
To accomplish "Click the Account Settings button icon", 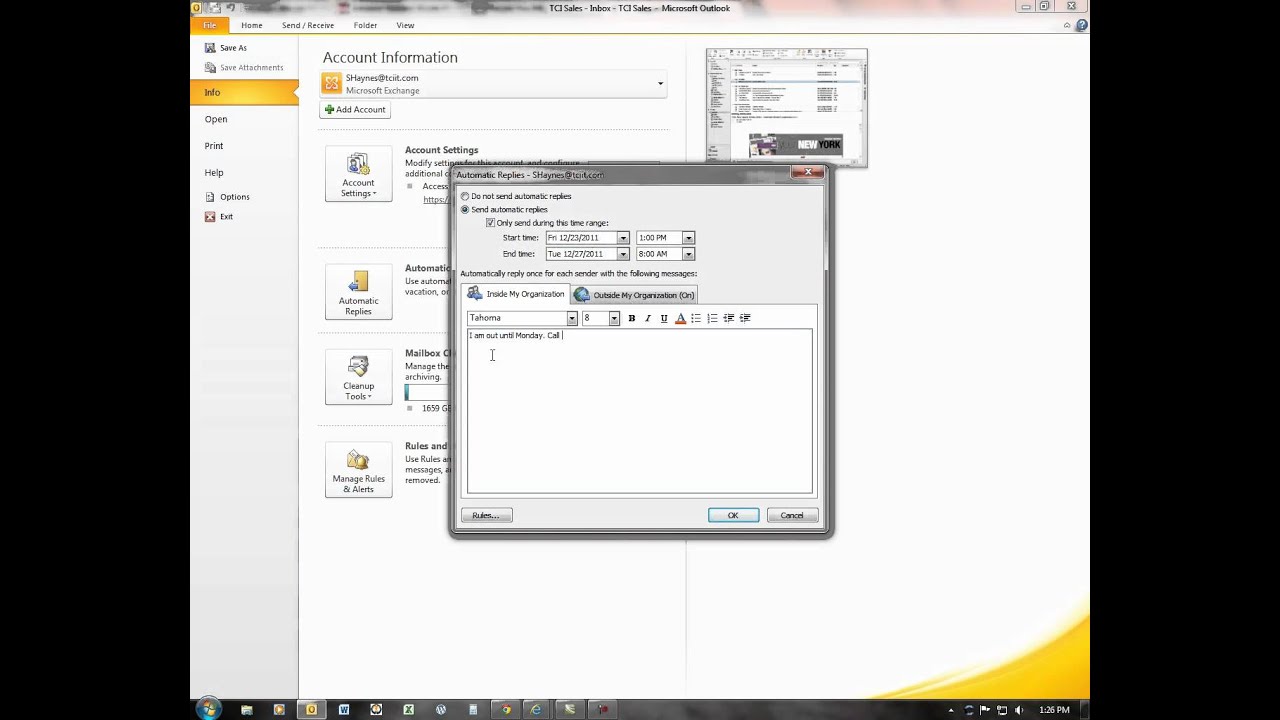I will coord(358,175).
